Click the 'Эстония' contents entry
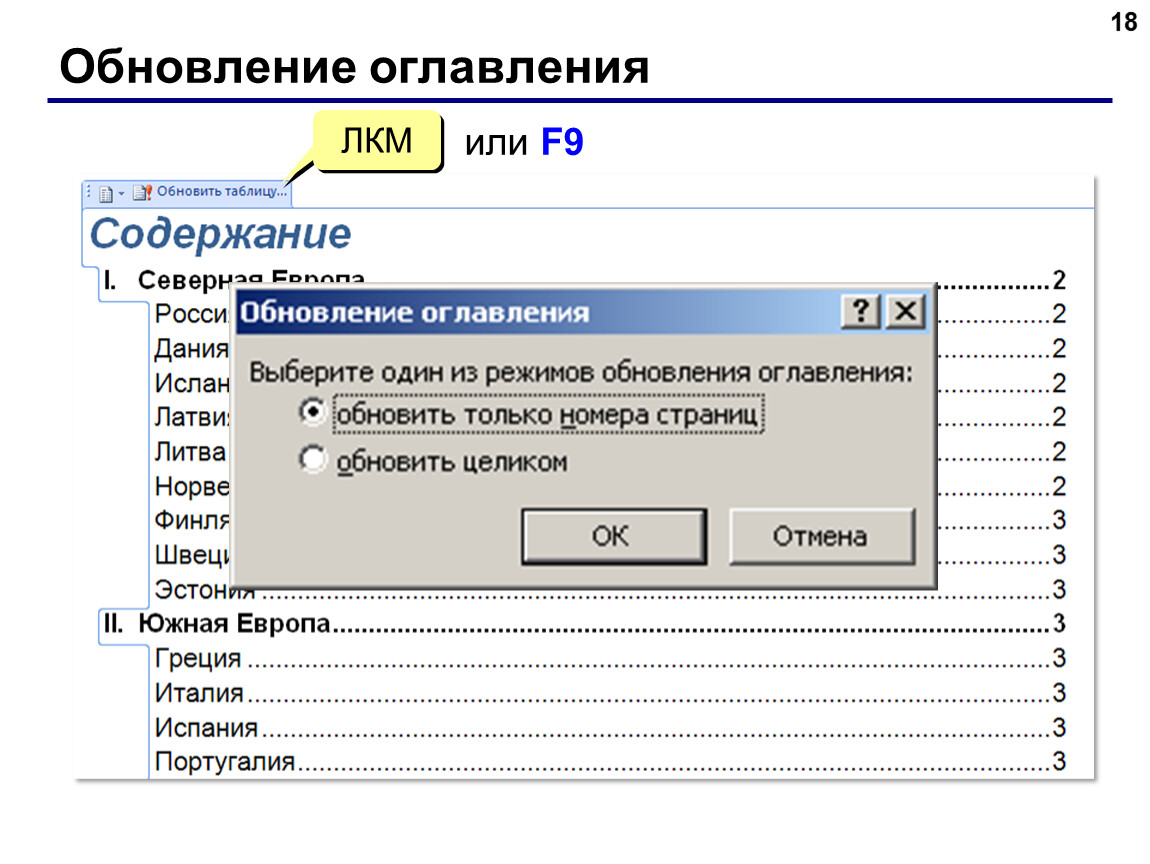 [x=609, y=589]
